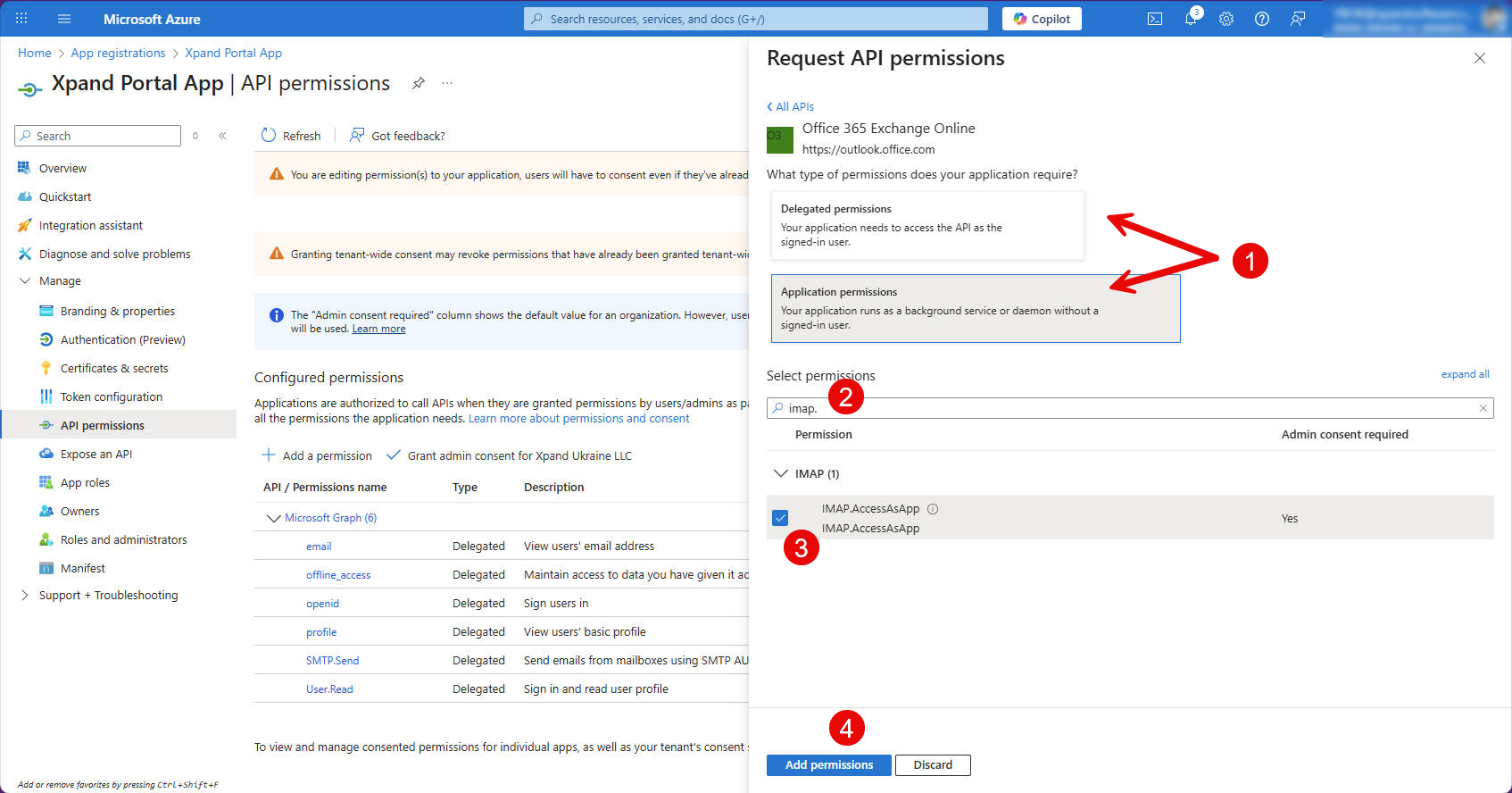Collapse the IMAP (1) permission group

(x=781, y=473)
